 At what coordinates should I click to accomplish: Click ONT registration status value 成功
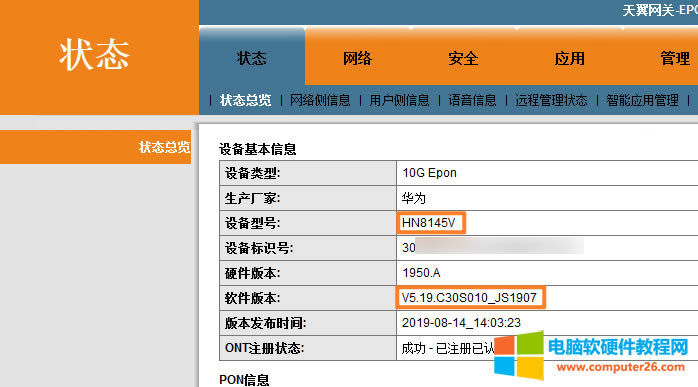tap(414, 348)
